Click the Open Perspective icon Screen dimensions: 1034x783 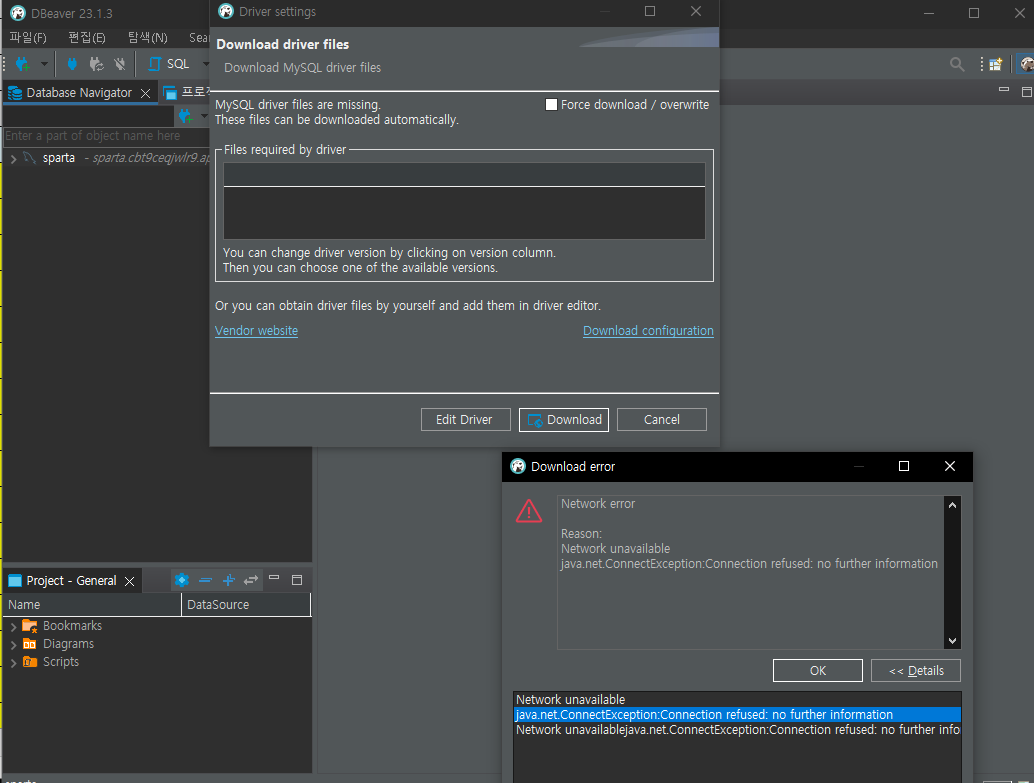(996, 64)
